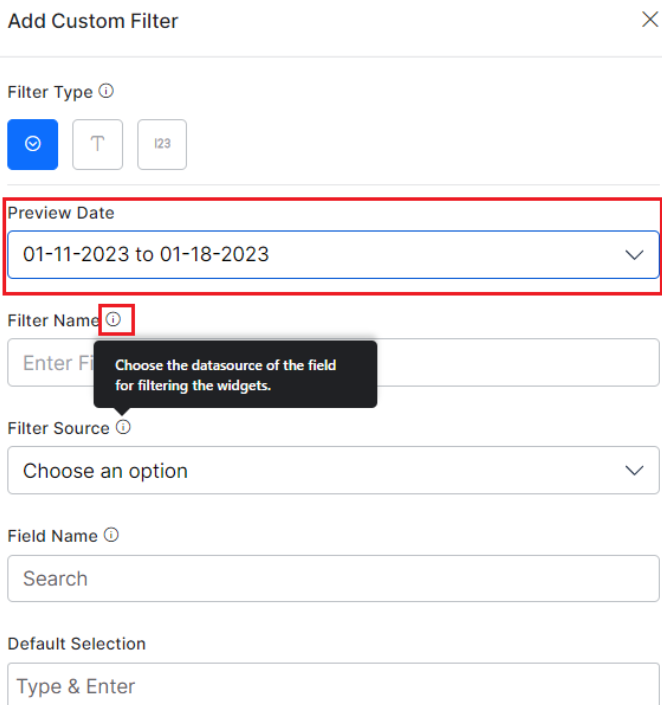Click the Add Custom Filter title

click(93, 21)
